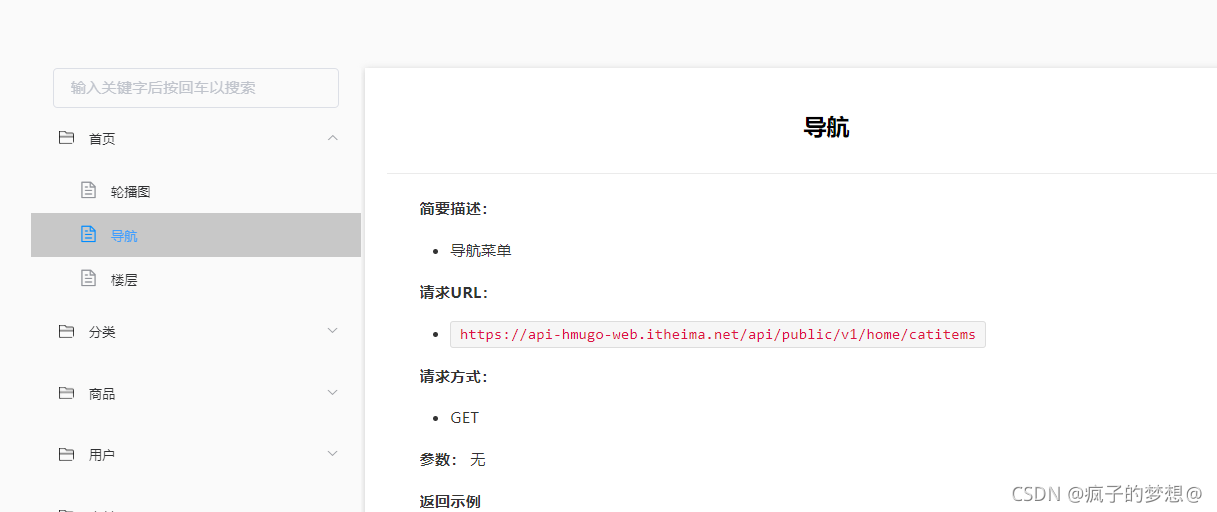Expand the 分类 section chevron

pos(333,330)
